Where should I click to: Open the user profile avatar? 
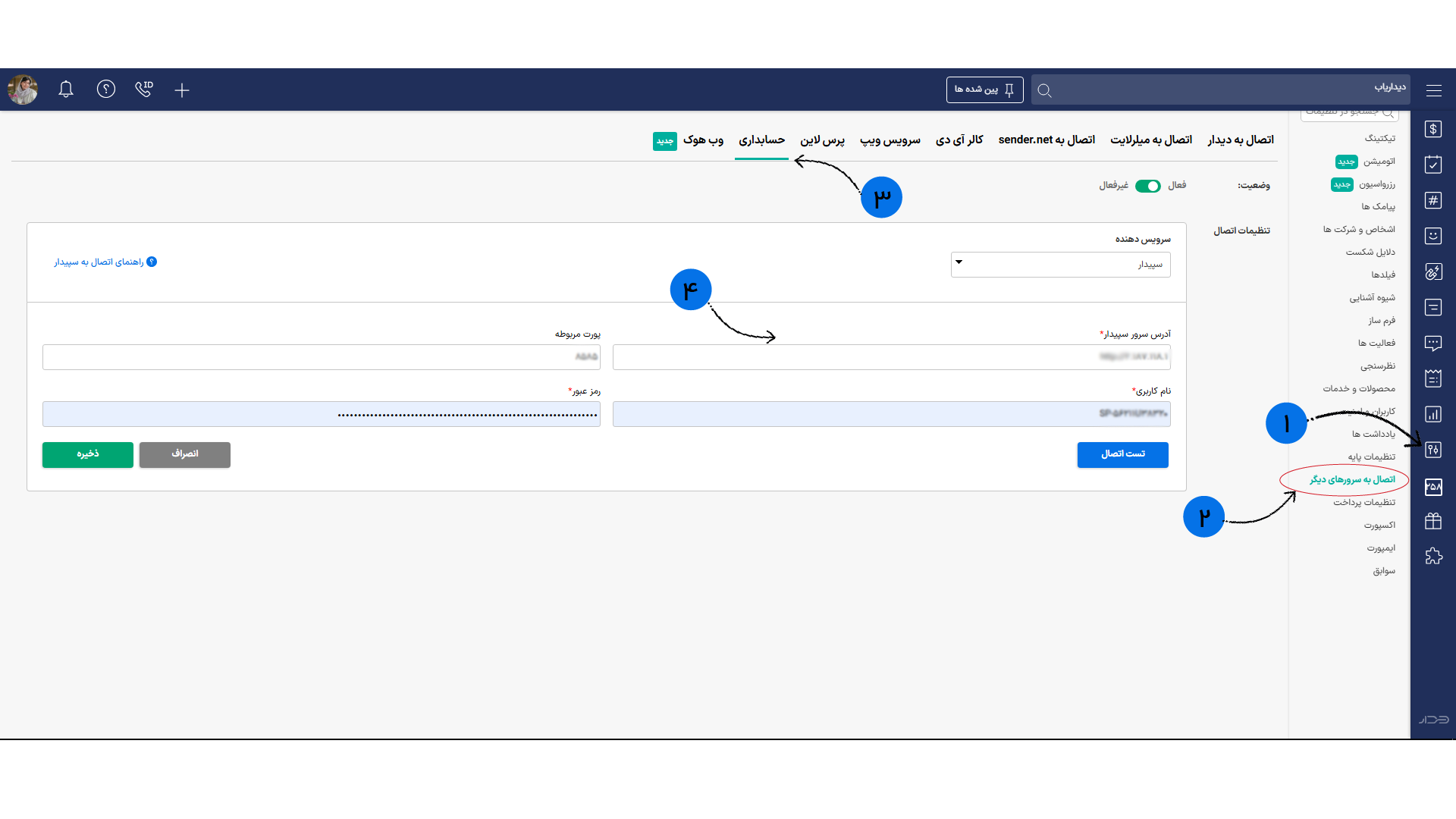point(23,89)
